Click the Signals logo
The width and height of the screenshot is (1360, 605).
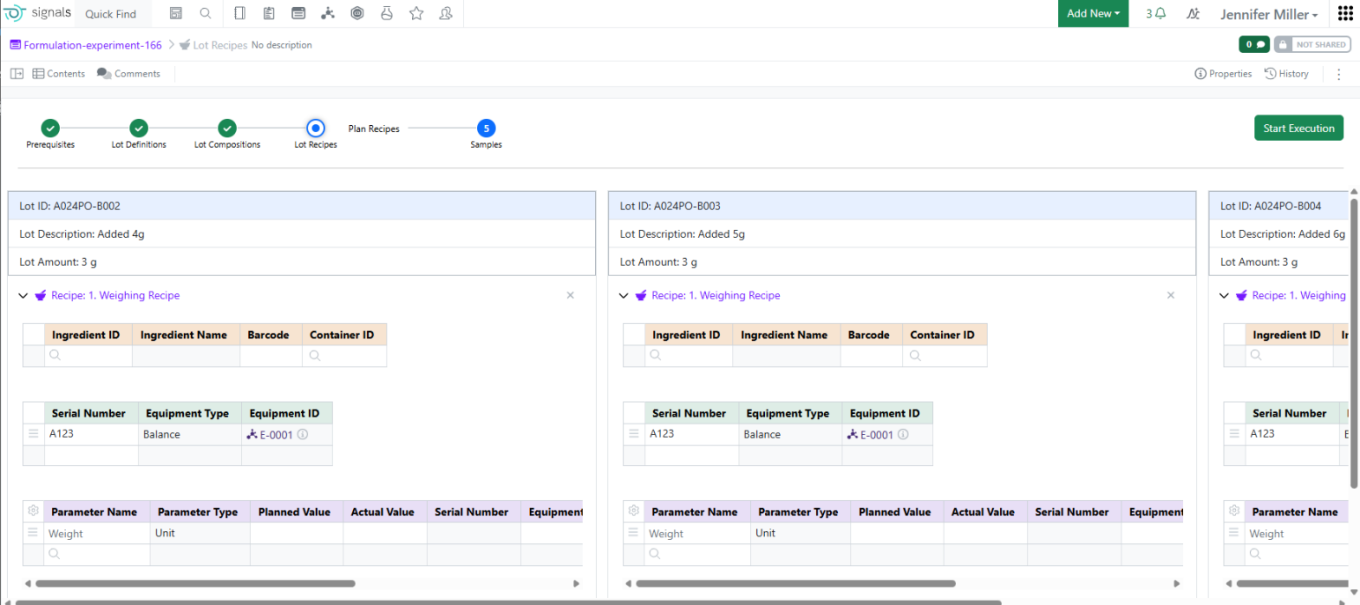pyautogui.click(x=37, y=13)
